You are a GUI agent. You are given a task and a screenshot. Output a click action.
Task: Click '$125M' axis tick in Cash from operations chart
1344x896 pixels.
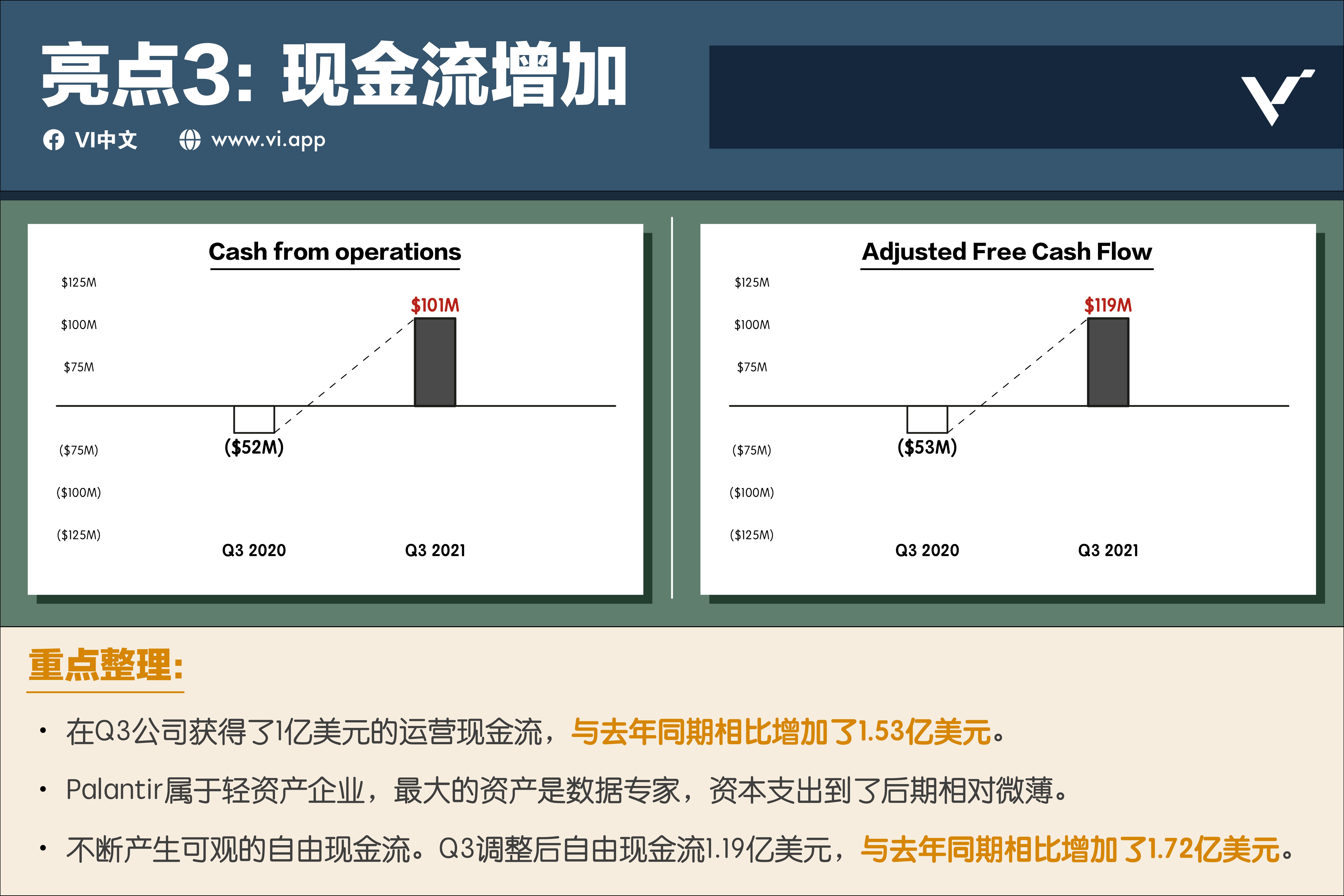79,282
